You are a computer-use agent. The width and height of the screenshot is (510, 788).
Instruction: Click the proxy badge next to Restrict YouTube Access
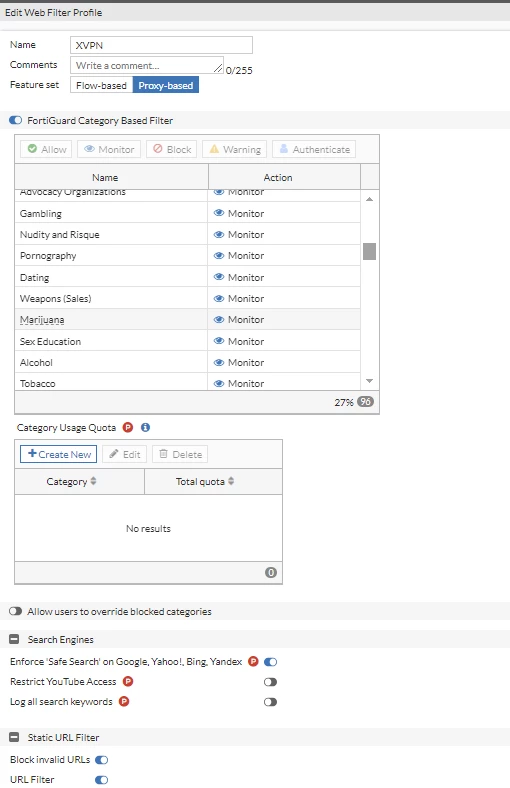[128, 681]
